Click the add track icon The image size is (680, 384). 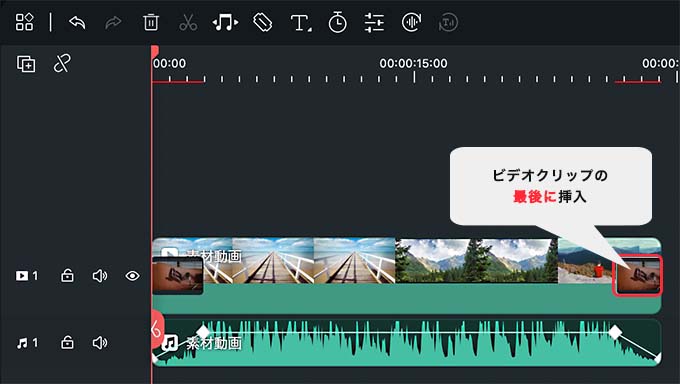click(26, 64)
